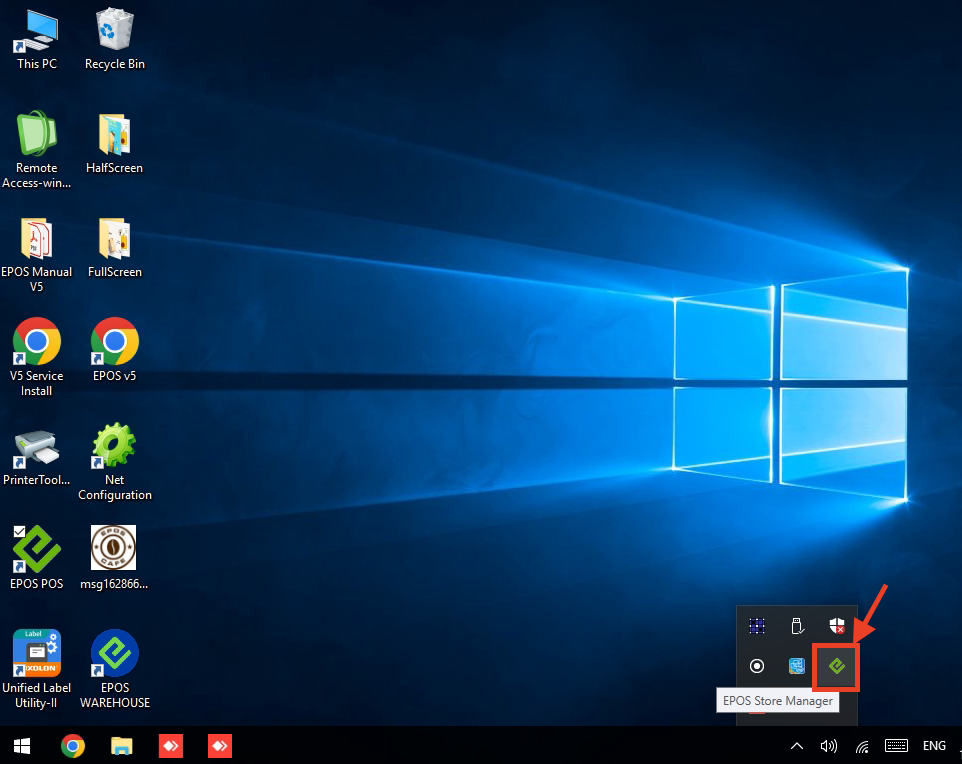Image resolution: width=962 pixels, height=764 pixels.
Task: Select the EPOS Manual V5 folder
Action: pos(36,255)
